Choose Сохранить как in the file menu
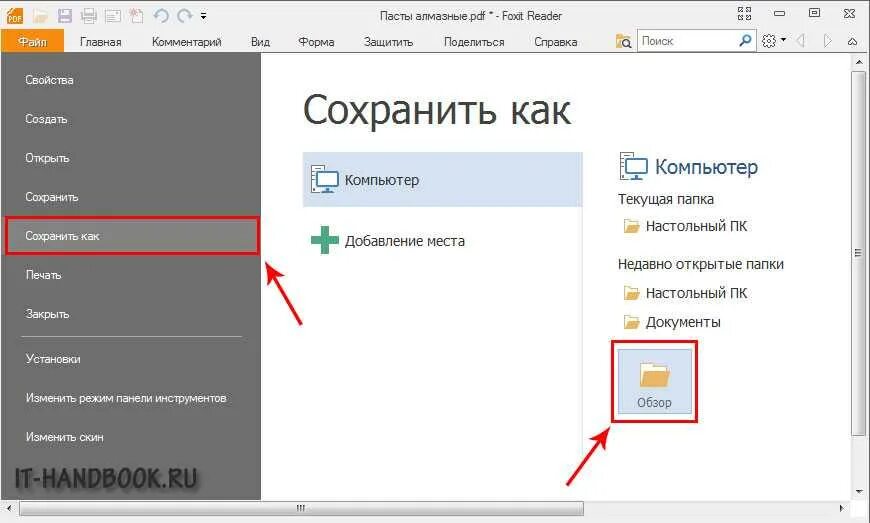The width and height of the screenshot is (870, 523). click(132, 236)
